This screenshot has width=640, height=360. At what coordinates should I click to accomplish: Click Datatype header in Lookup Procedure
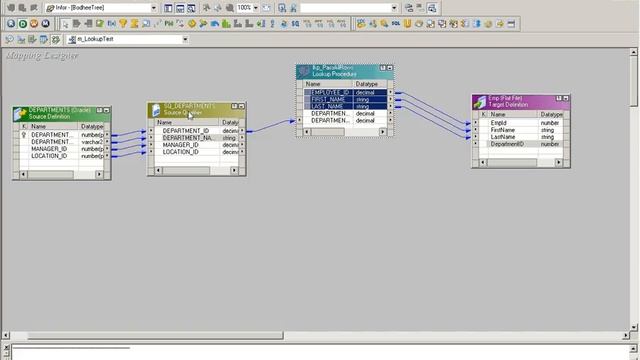(x=370, y=84)
